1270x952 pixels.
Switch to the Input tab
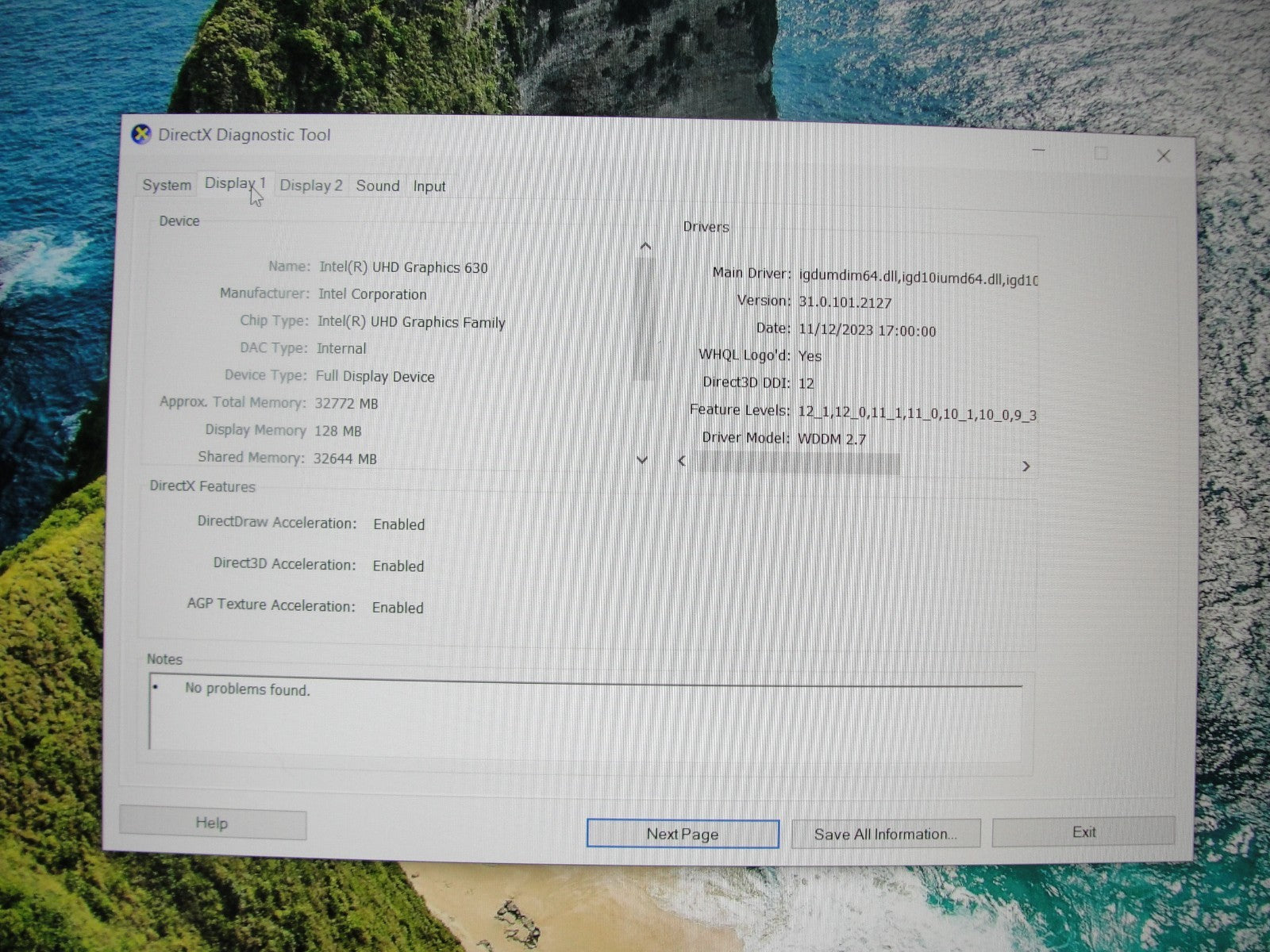429,186
